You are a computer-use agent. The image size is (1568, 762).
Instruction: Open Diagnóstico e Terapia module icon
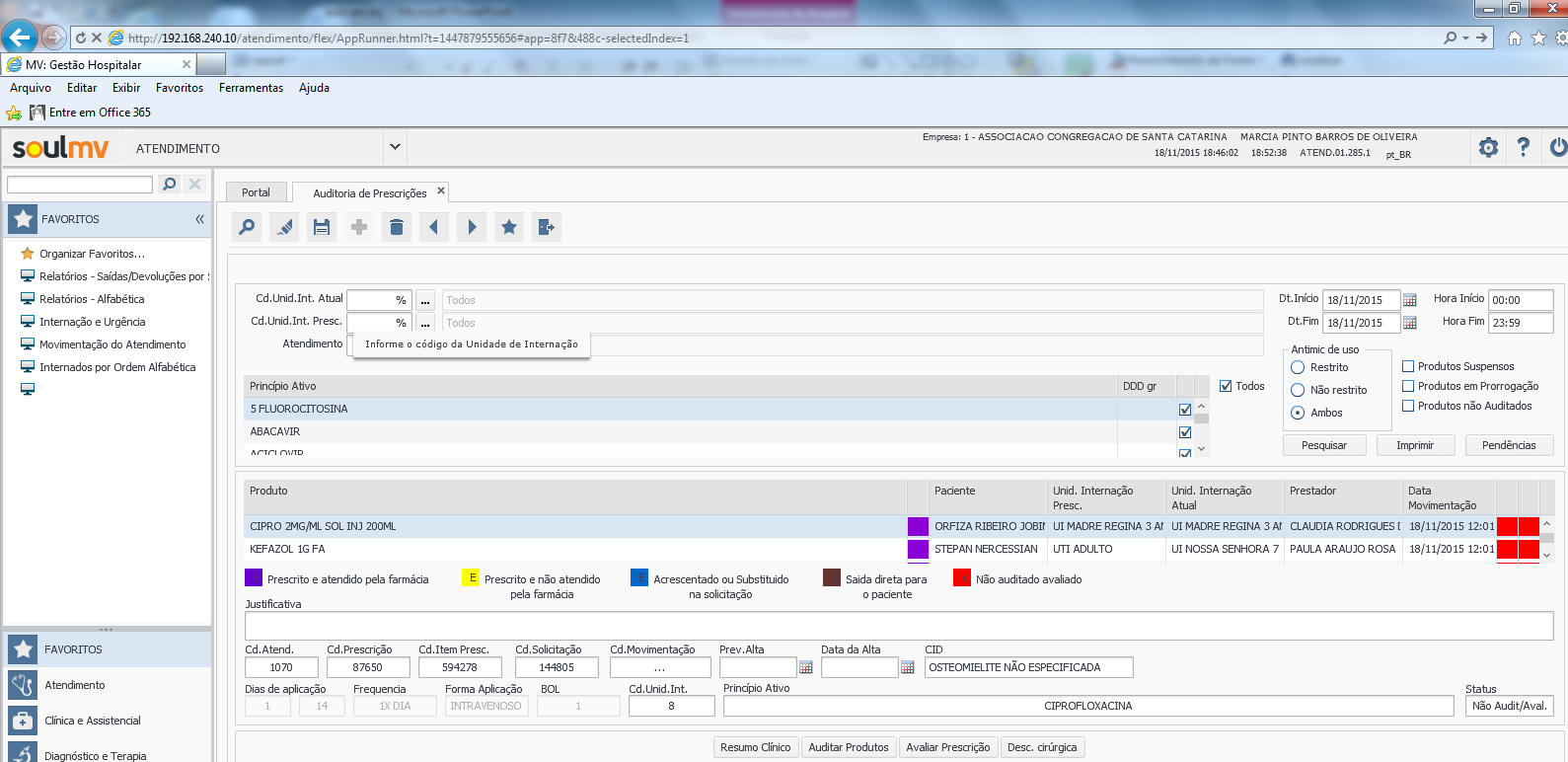pos(23,754)
